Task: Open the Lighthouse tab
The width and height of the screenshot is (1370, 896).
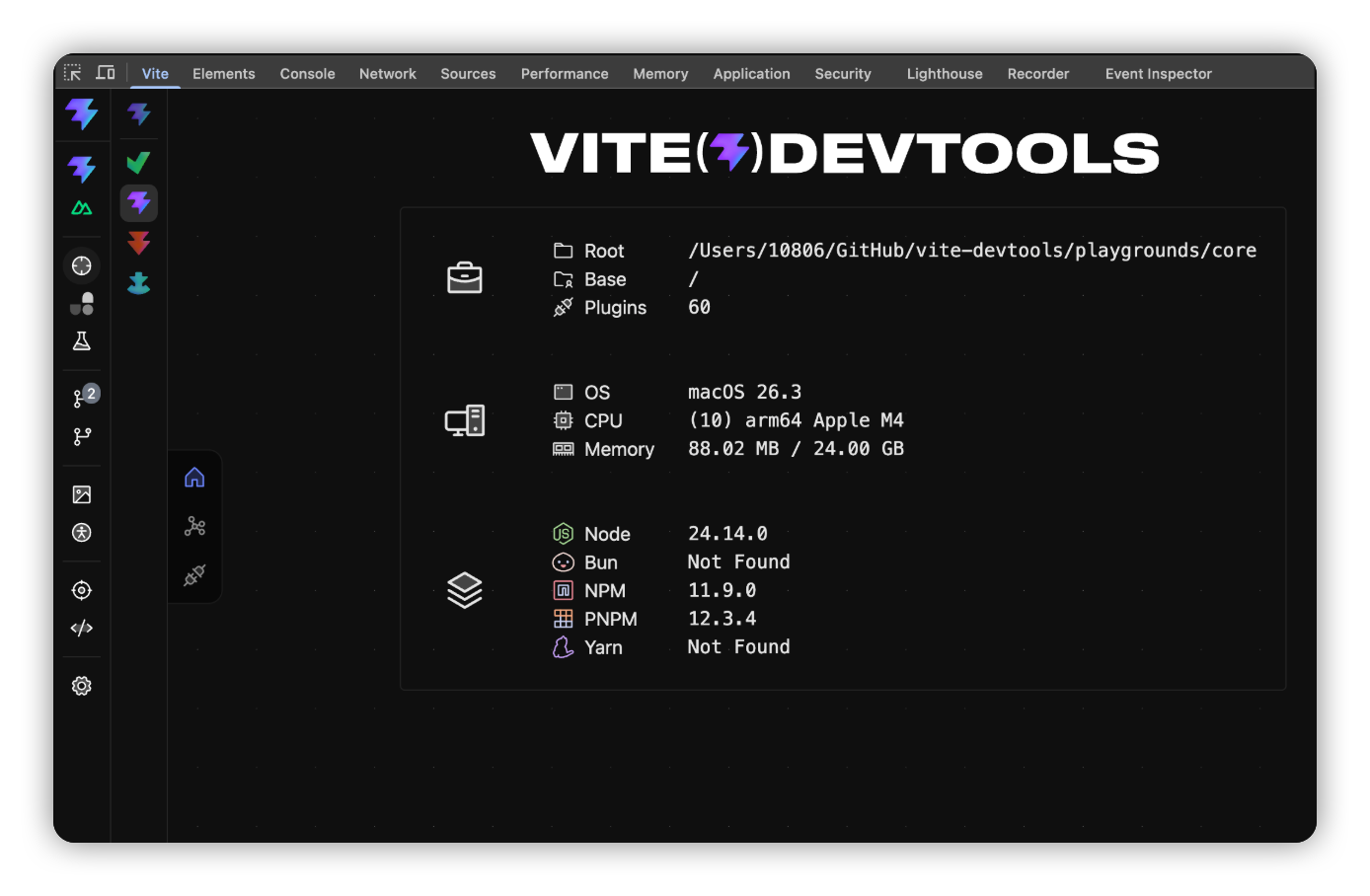Action: (x=945, y=74)
